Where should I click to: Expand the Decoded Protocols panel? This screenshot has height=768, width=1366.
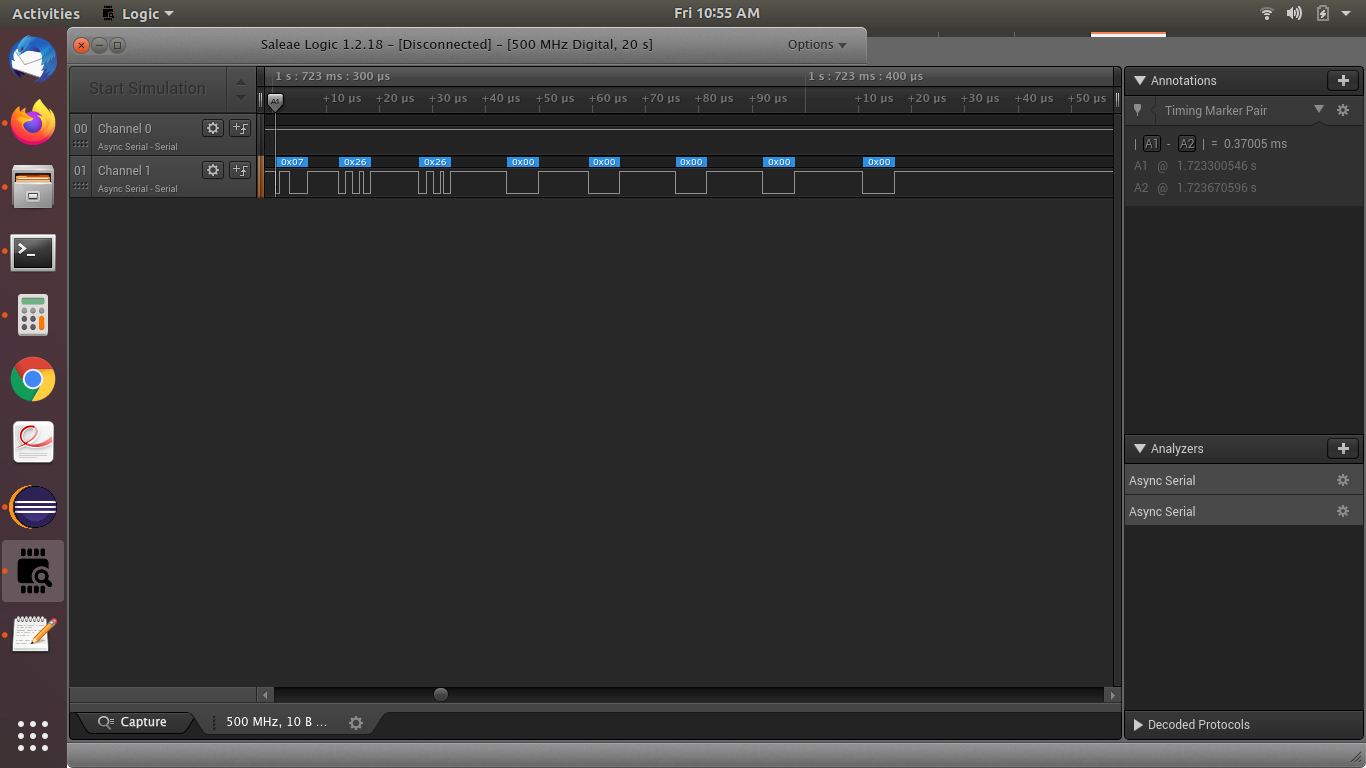point(1138,724)
